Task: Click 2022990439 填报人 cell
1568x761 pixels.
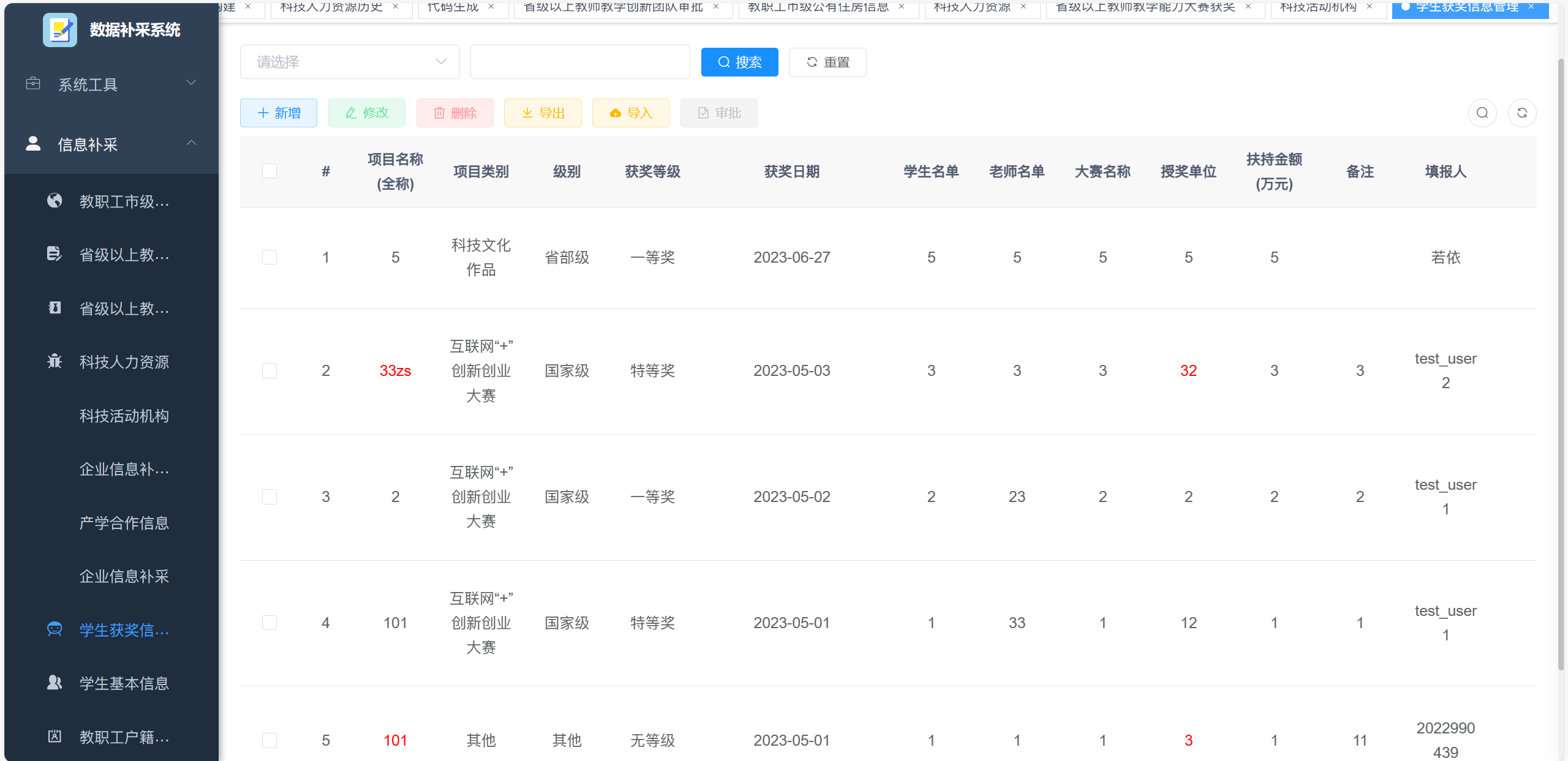Action: (x=1445, y=740)
